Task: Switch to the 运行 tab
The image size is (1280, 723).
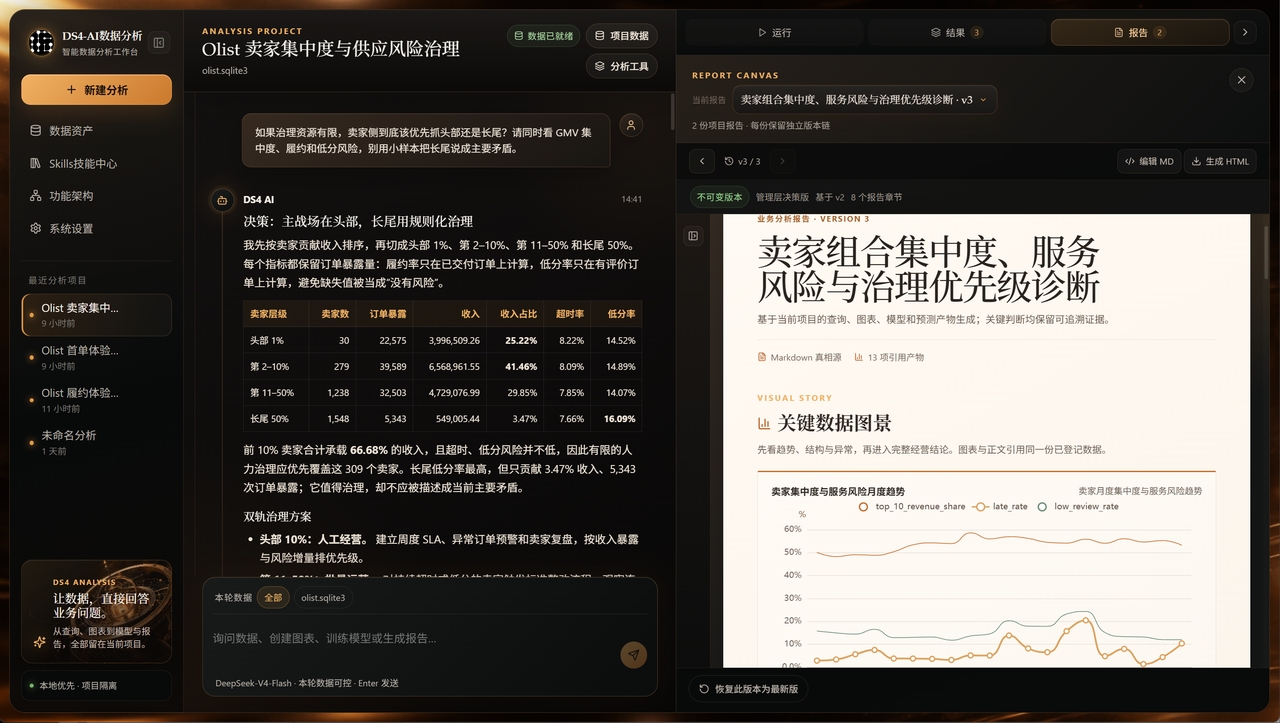Action: [774, 33]
